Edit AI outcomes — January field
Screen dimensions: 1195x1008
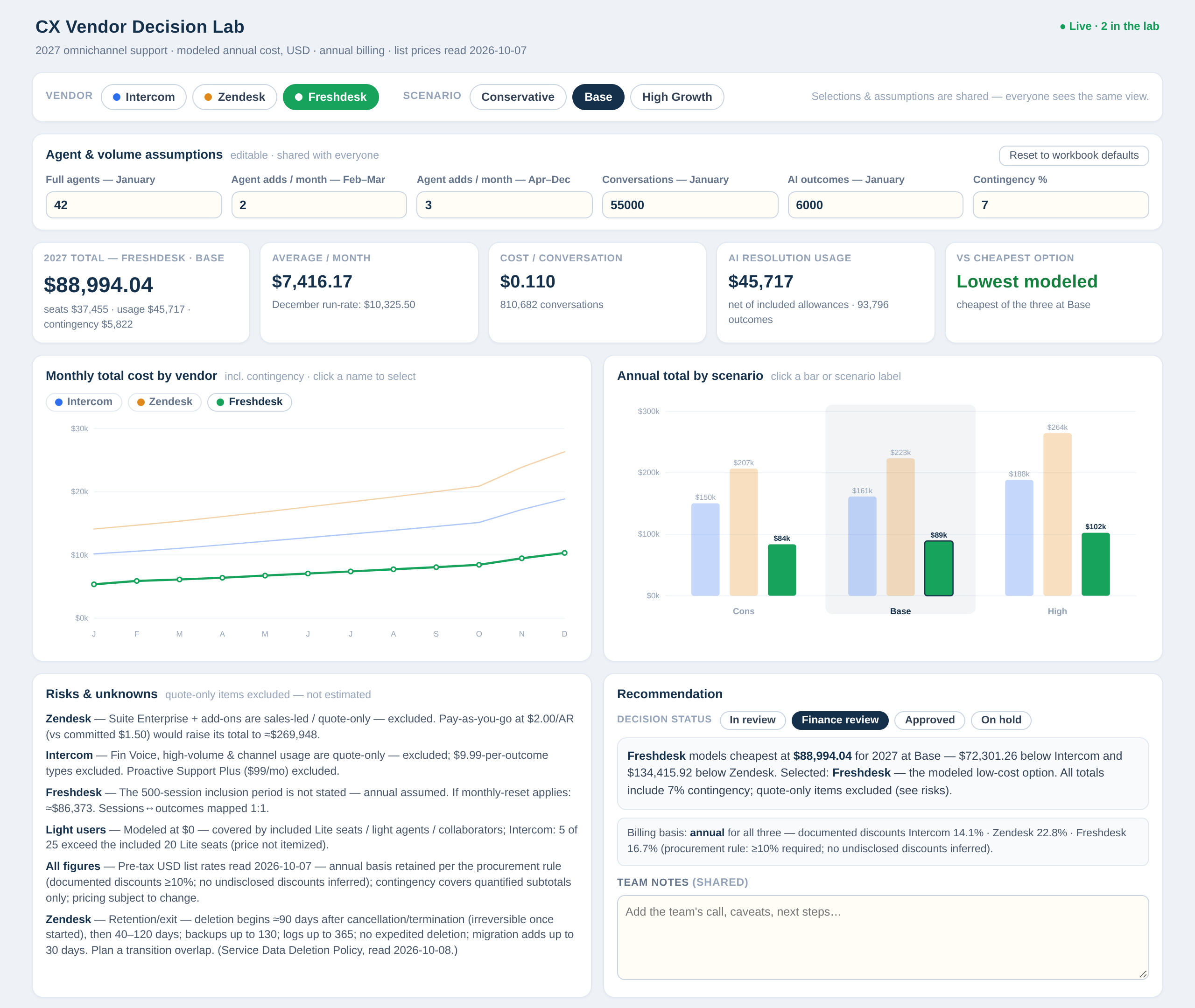click(x=875, y=204)
